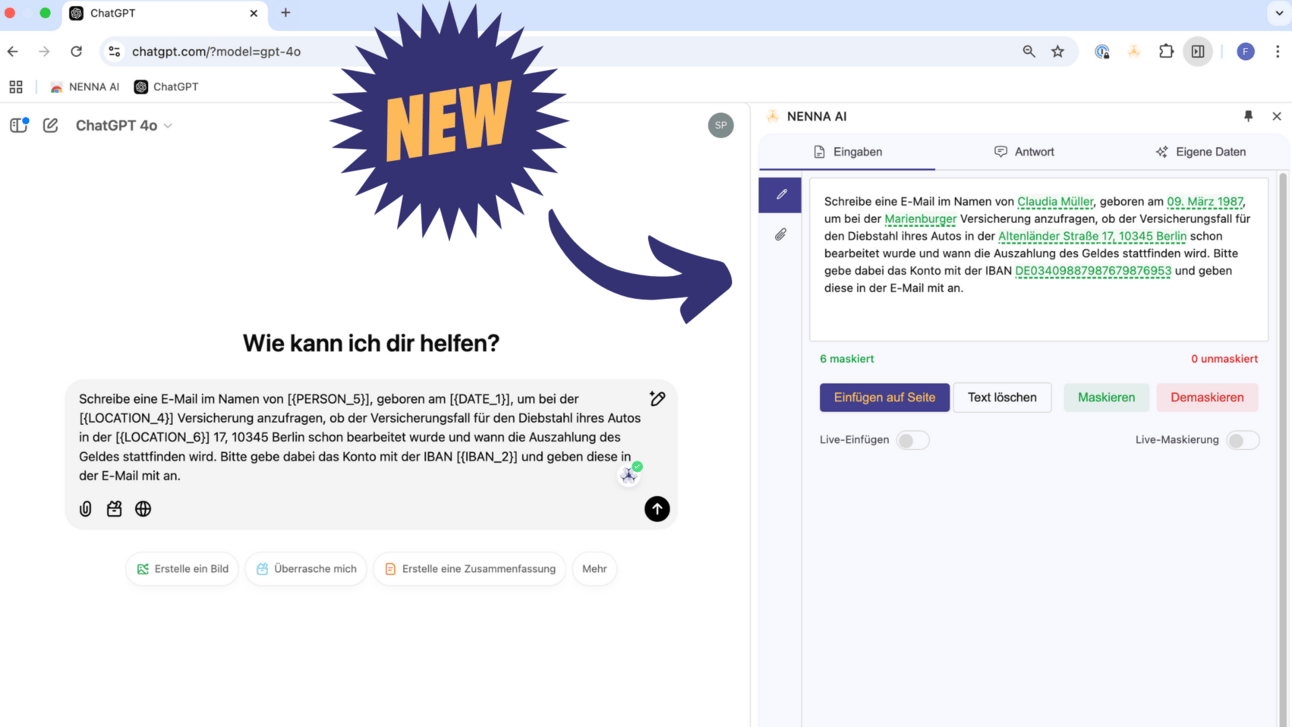This screenshot has height=727, width=1292.
Task: Select the pencil text input mode
Action: (780, 195)
